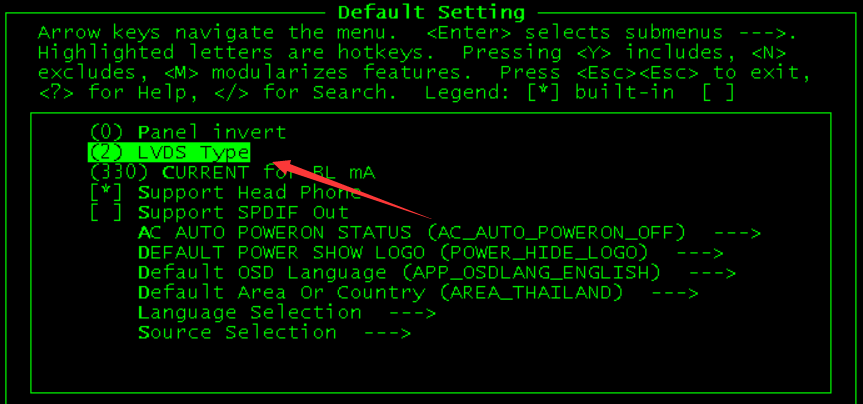
Task: Click the arrow after POWER_HIDE_LOGO
Action: [x=700, y=253]
